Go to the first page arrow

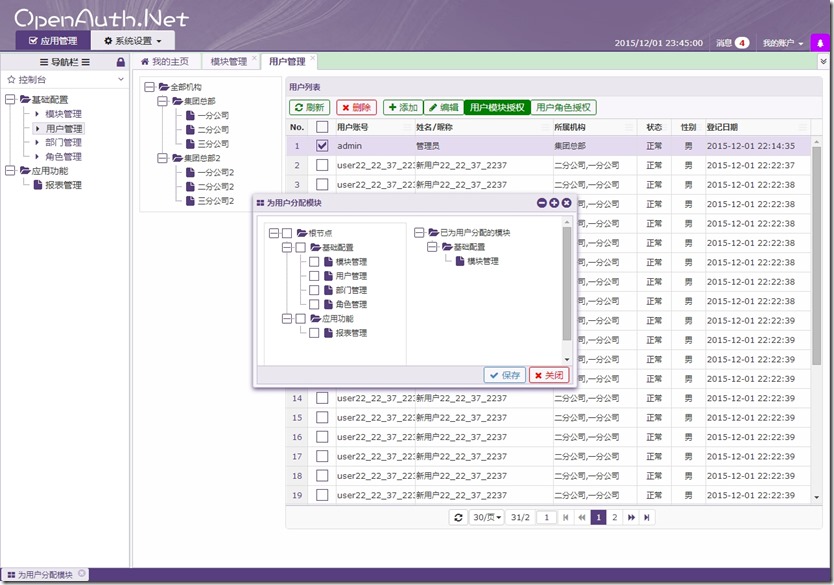565,517
